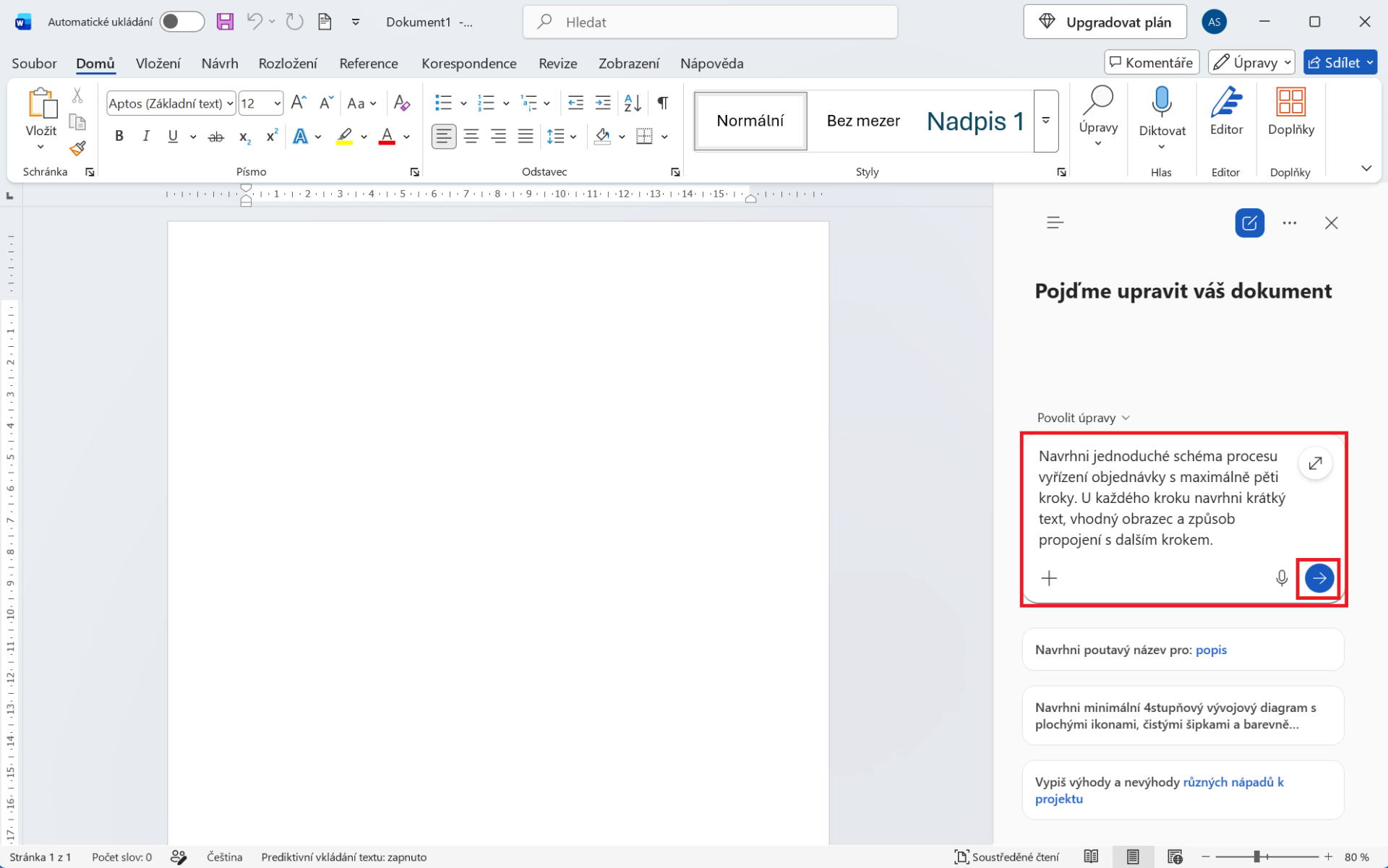Viewport: 1388px width, 868px height.
Task: Choose suggestion Vypiš výhody a nevýhody
Action: click(x=1183, y=790)
